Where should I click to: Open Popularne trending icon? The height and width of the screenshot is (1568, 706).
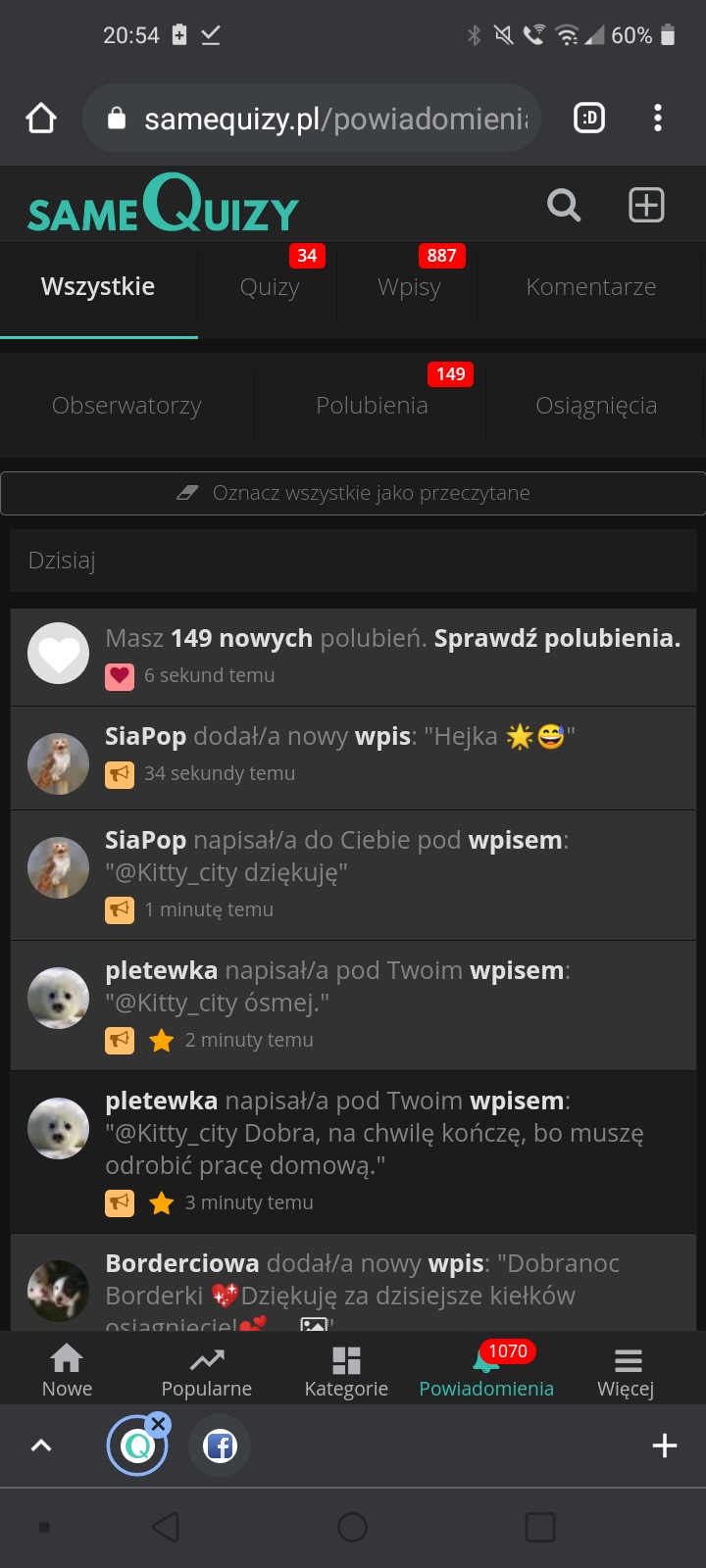click(207, 1359)
